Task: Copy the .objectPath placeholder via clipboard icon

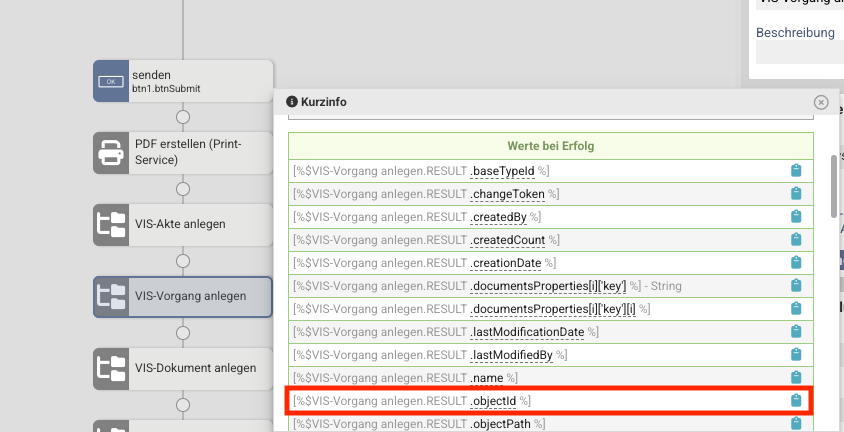Action: coord(796,423)
